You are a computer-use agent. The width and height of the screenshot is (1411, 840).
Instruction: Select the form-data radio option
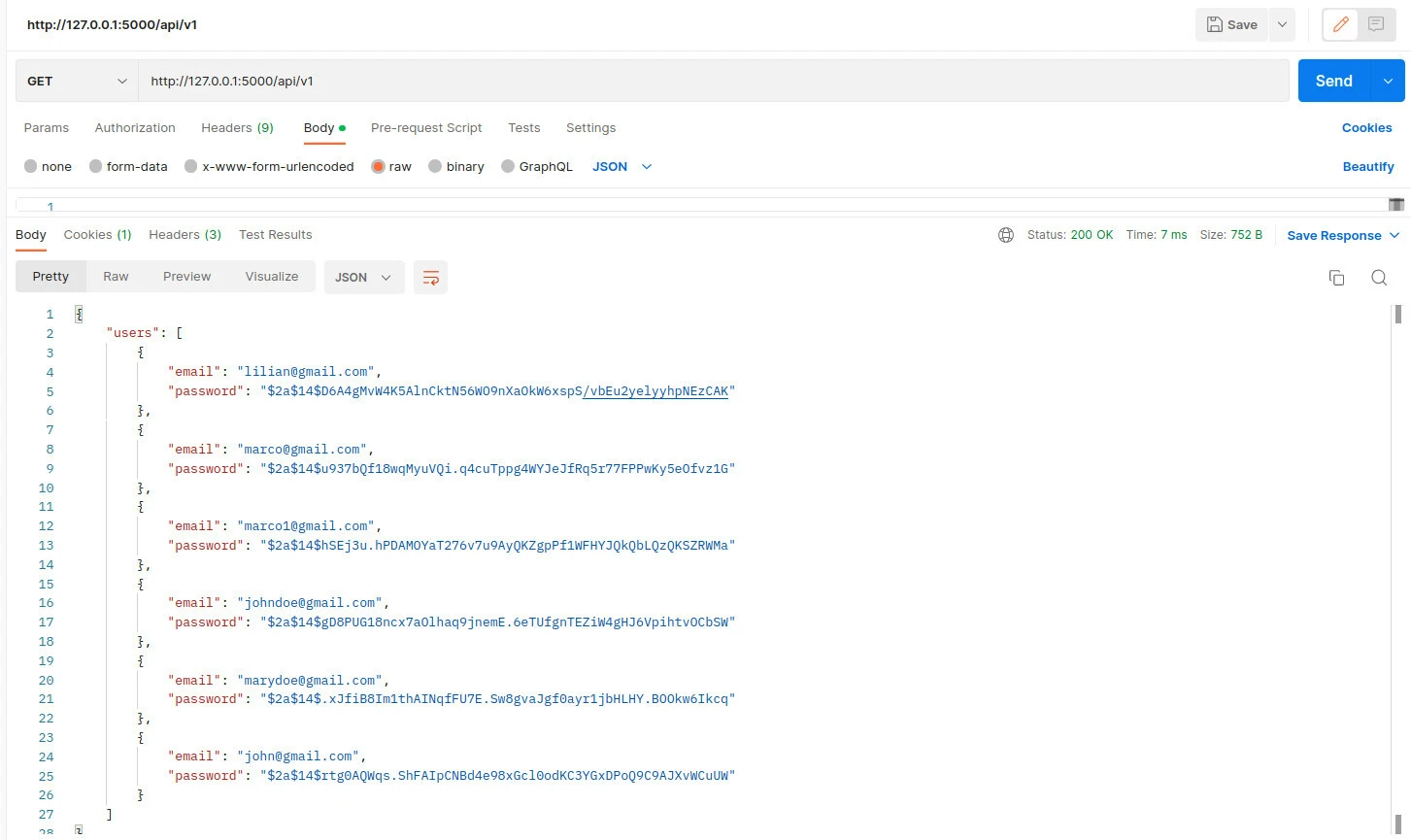click(x=95, y=166)
